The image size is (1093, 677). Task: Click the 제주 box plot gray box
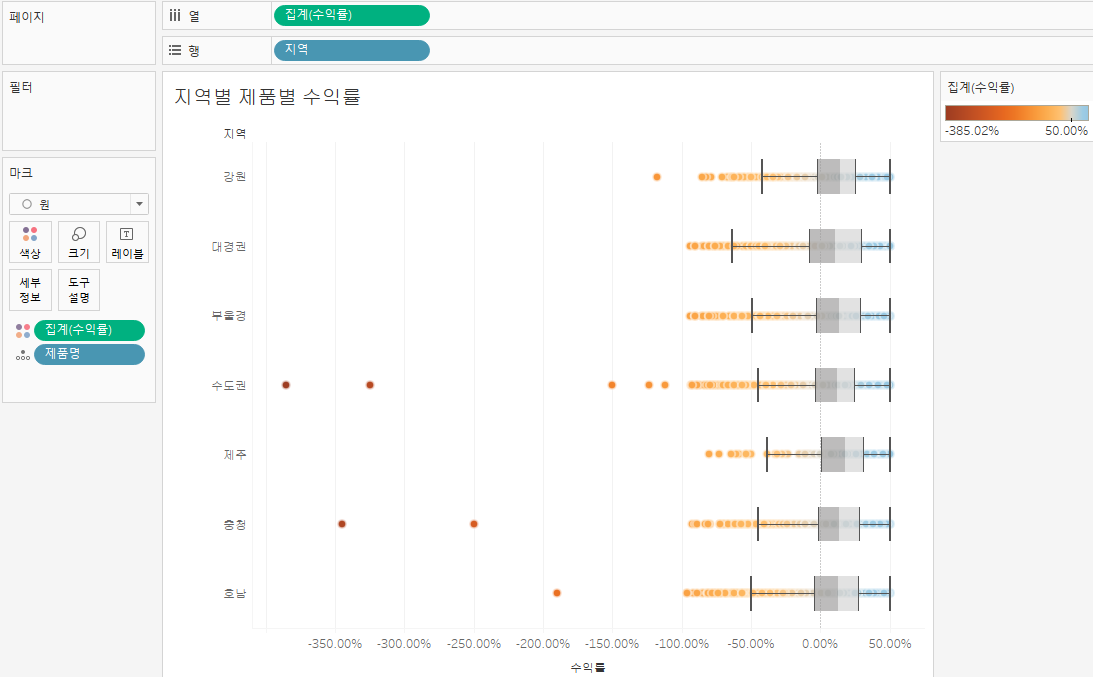click(842, 455)
